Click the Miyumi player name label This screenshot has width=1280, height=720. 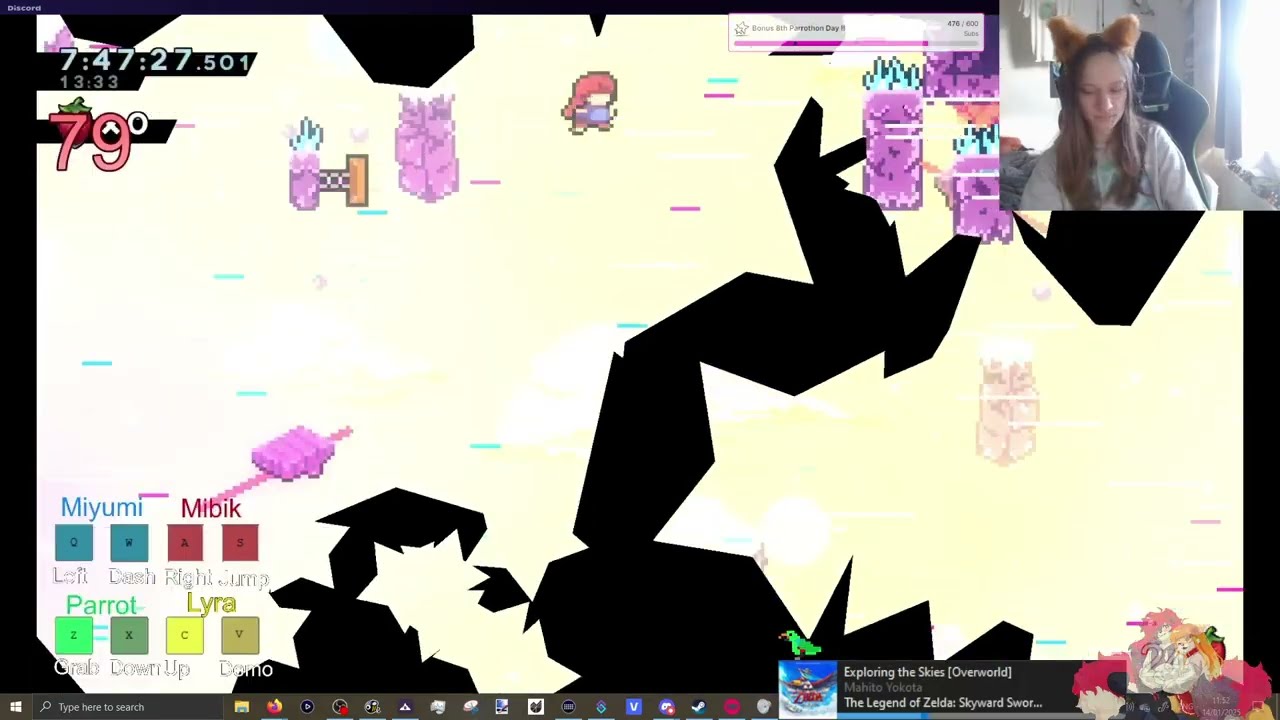101,508
